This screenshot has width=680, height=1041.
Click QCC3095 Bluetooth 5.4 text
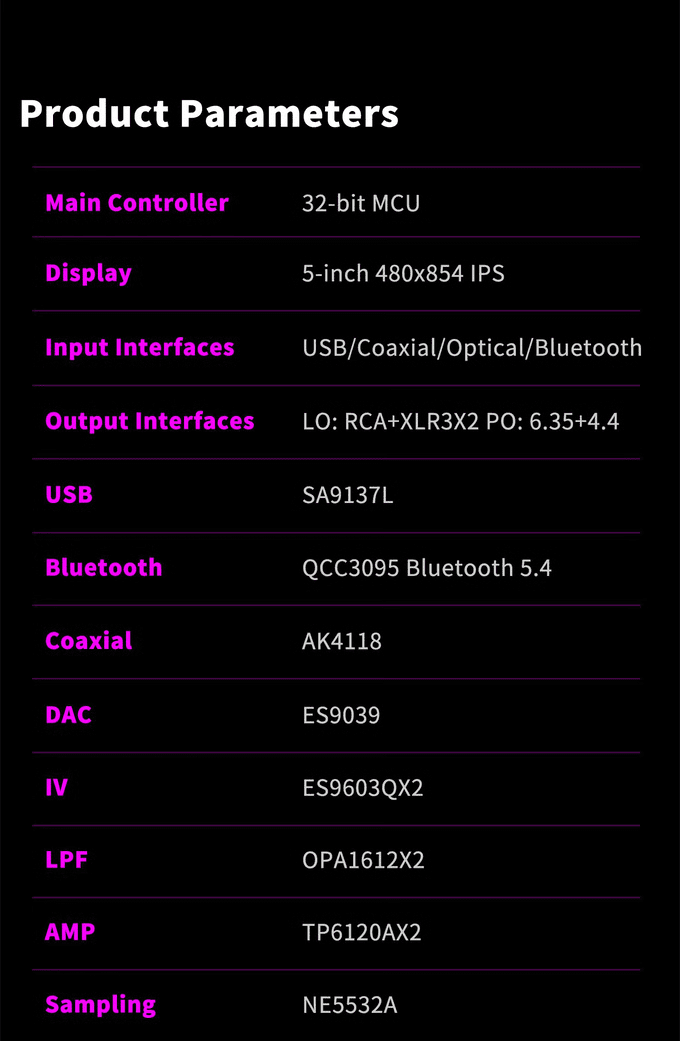[426, 568]
